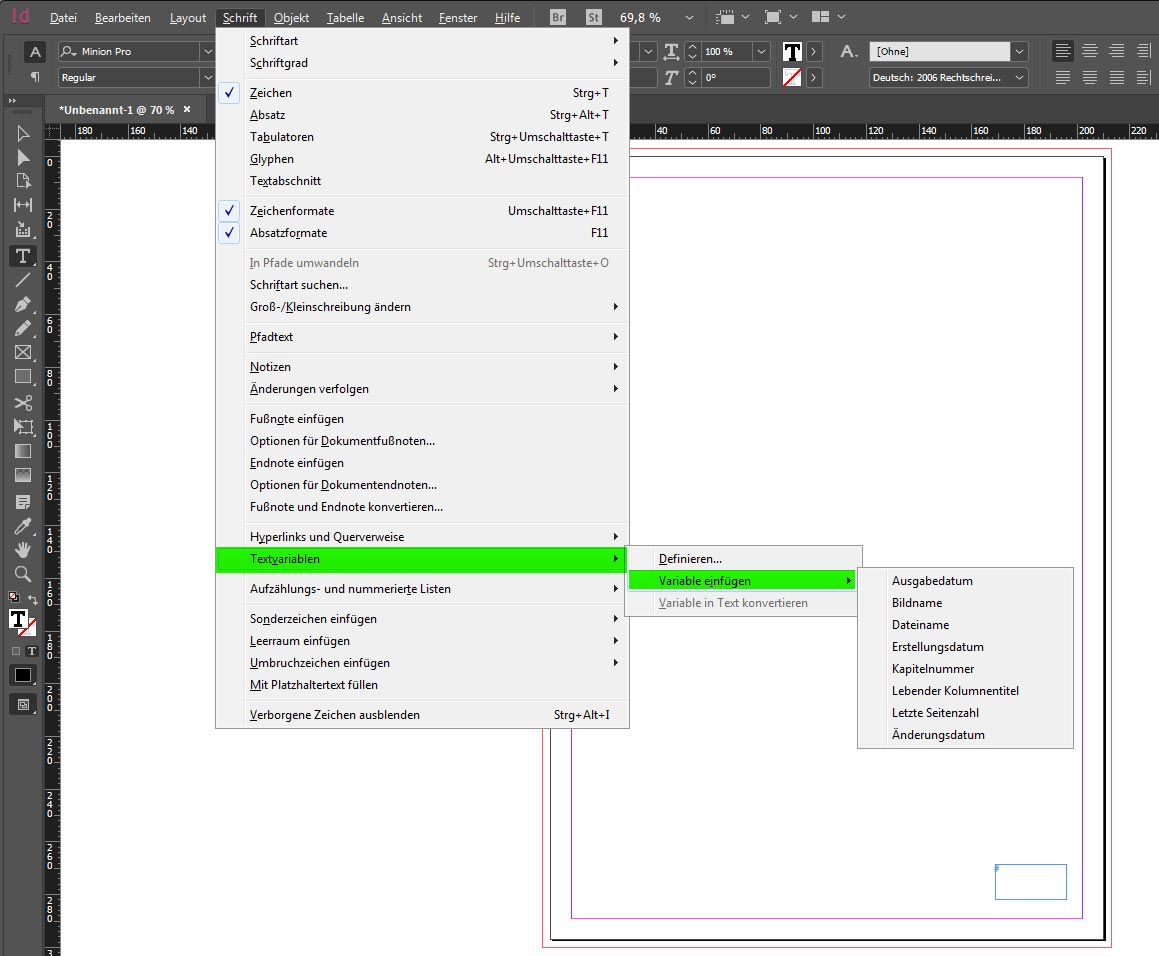The height and width of the screenshot is (956, 1159).
Task: Close the Unbenannt-1 document tab
Action: (x=187, y=109)
